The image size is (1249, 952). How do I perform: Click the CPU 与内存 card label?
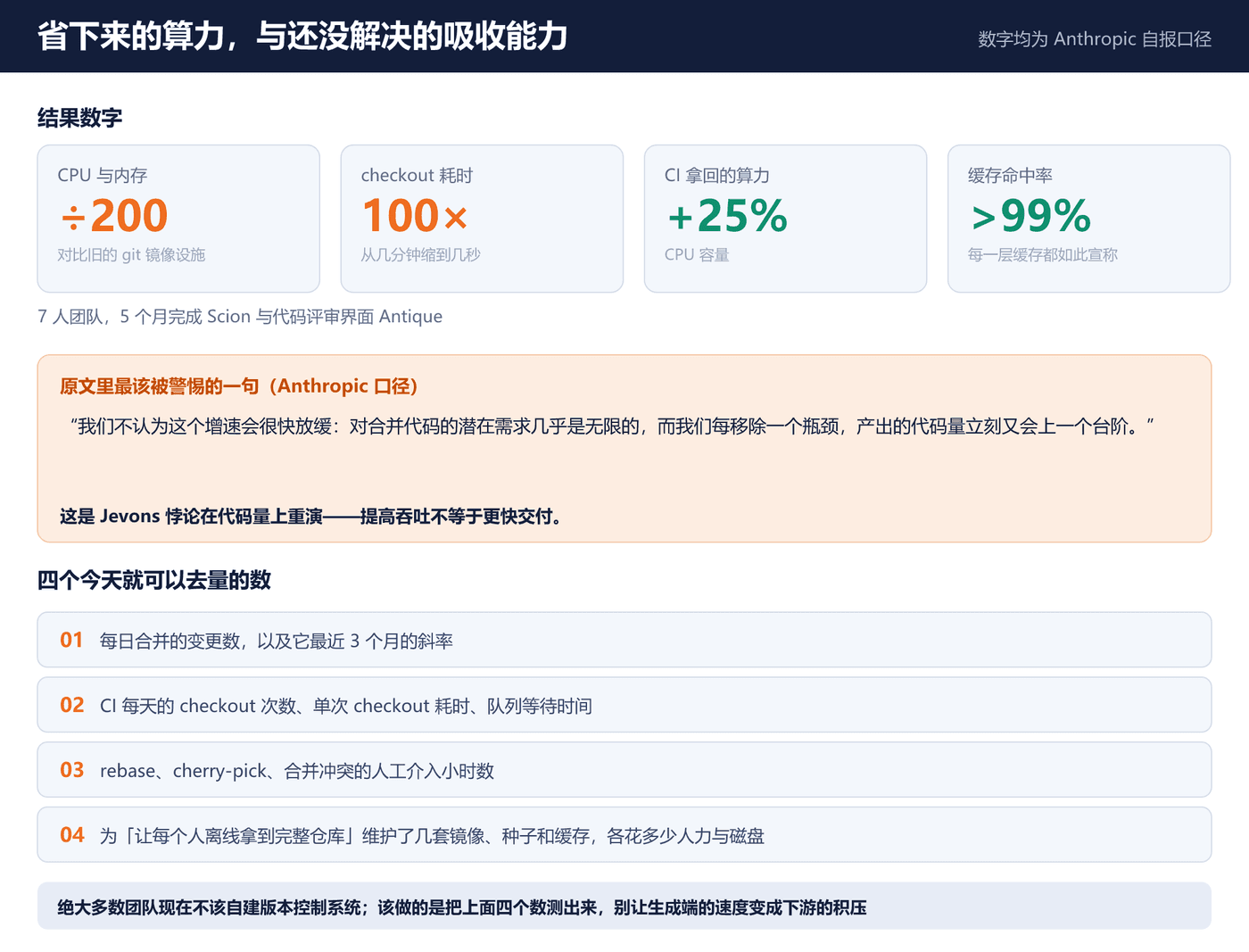103,176
